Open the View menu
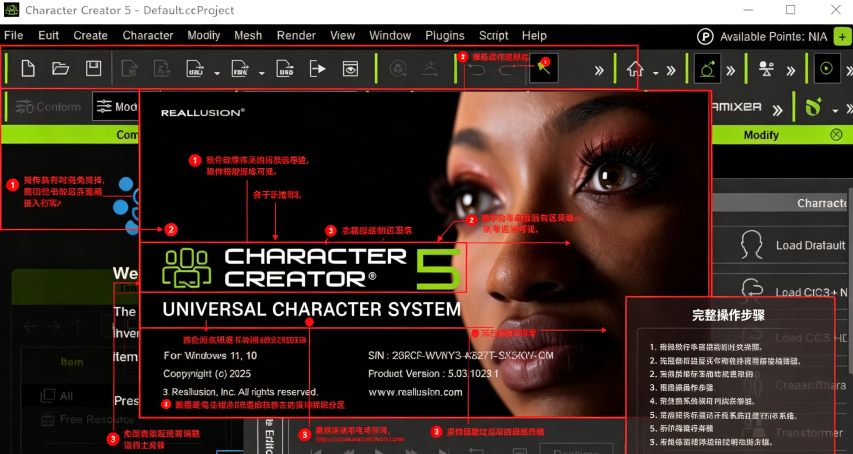Viewport: 853px width, 454px height. pyautogui.click(x=342, y=36)
